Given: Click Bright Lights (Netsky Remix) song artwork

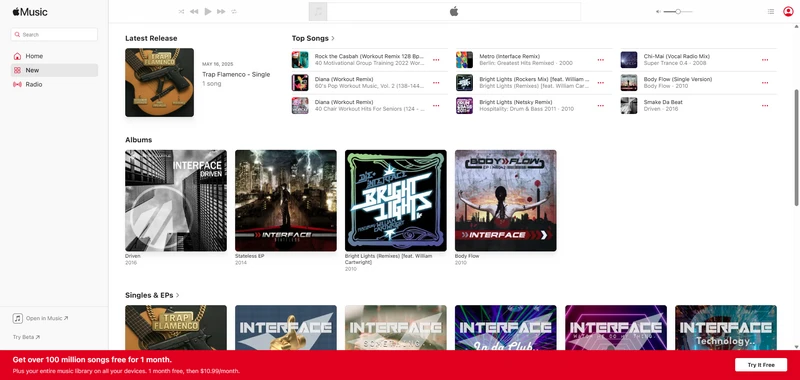Looking at the screenshot, I should pyautogui.click(x=464, y=106).
